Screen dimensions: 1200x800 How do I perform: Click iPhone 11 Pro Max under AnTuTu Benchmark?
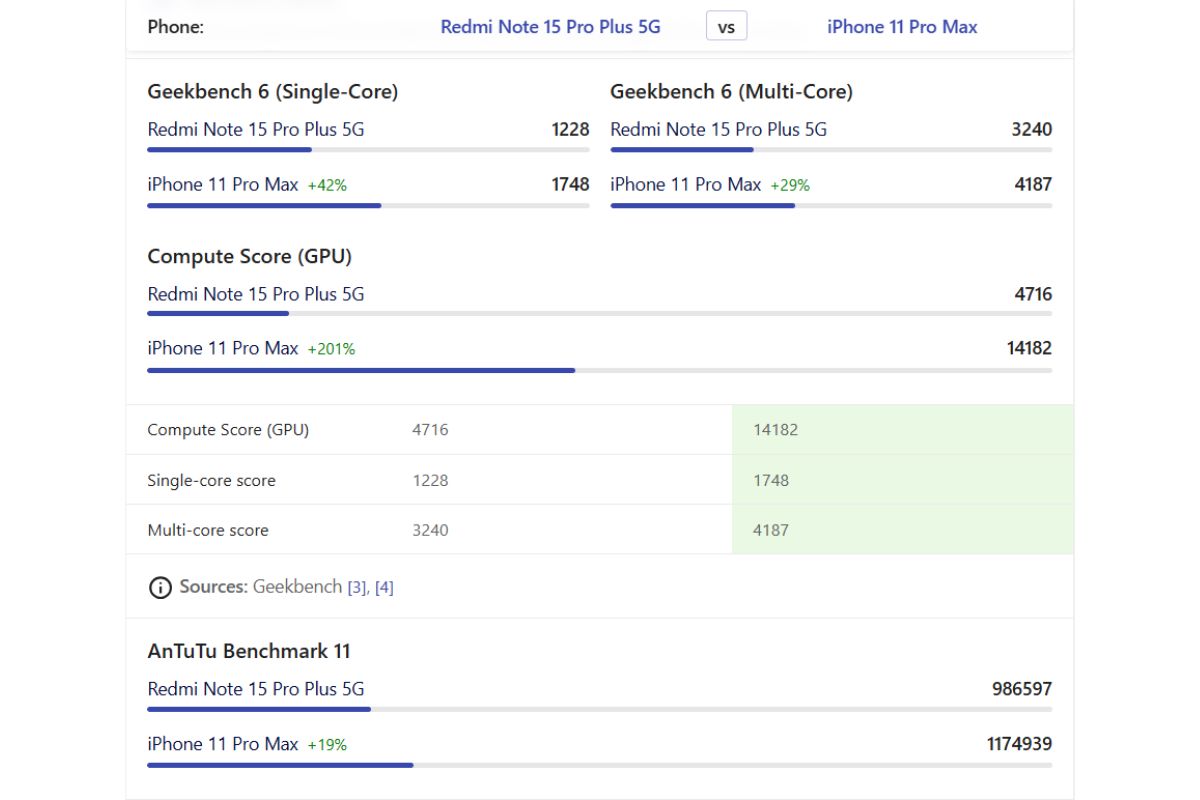pos(223,744)
